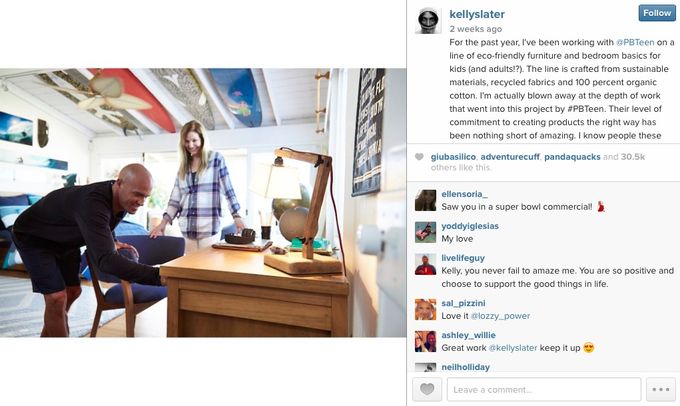Click the heart like button beside comment box

click(427, 389)
